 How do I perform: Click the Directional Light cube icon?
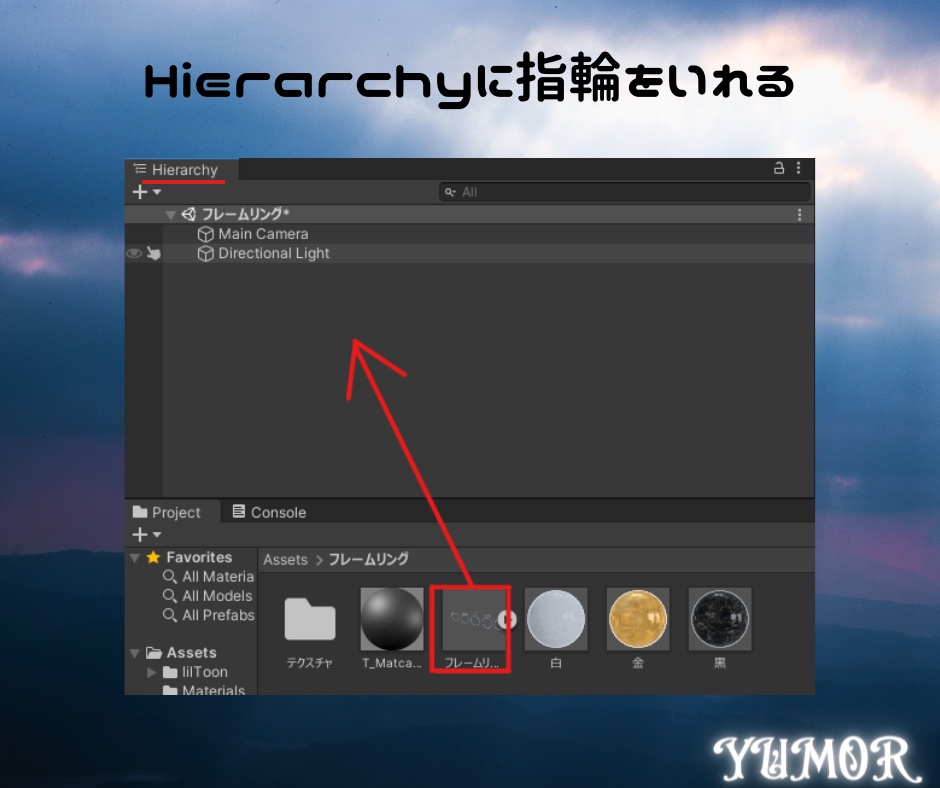coord(206,253)
